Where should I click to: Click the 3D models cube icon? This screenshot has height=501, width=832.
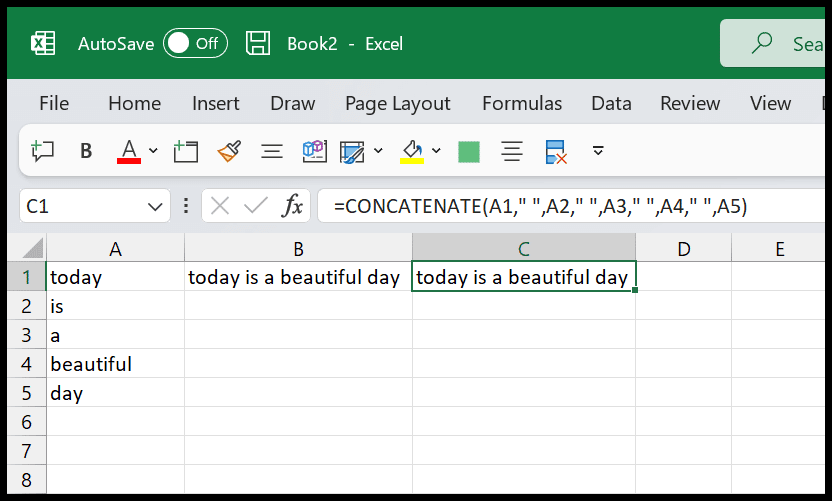click(x=315, y=151)
